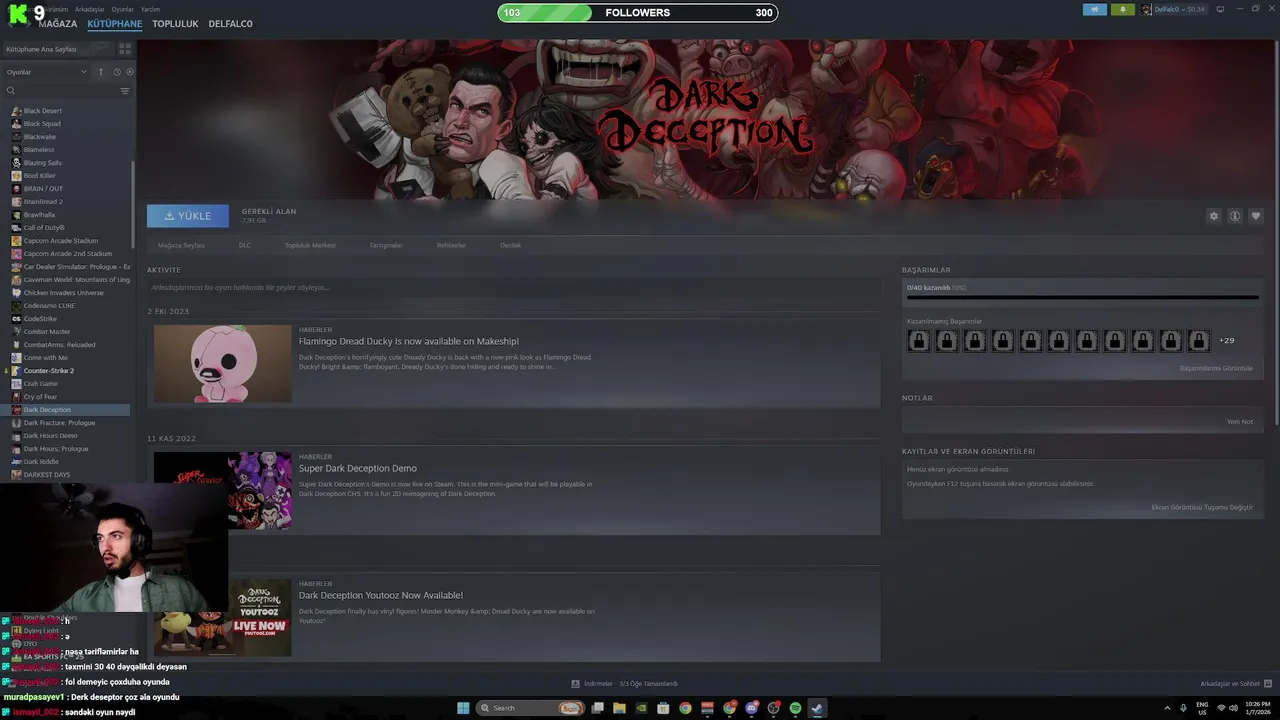1280x720 pixels.
Task: Open Steam announcements megaphone button
Action: [1094, 9]
